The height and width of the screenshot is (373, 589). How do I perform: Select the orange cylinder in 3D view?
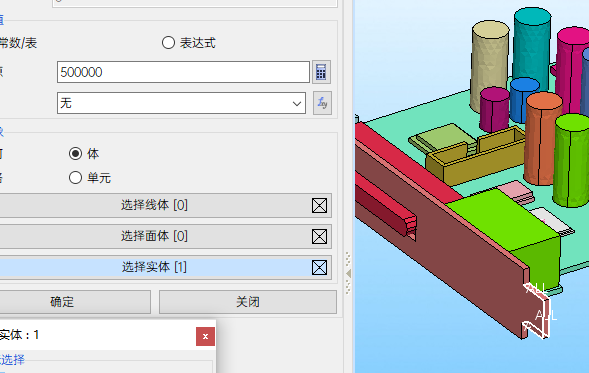click(542, 139)
